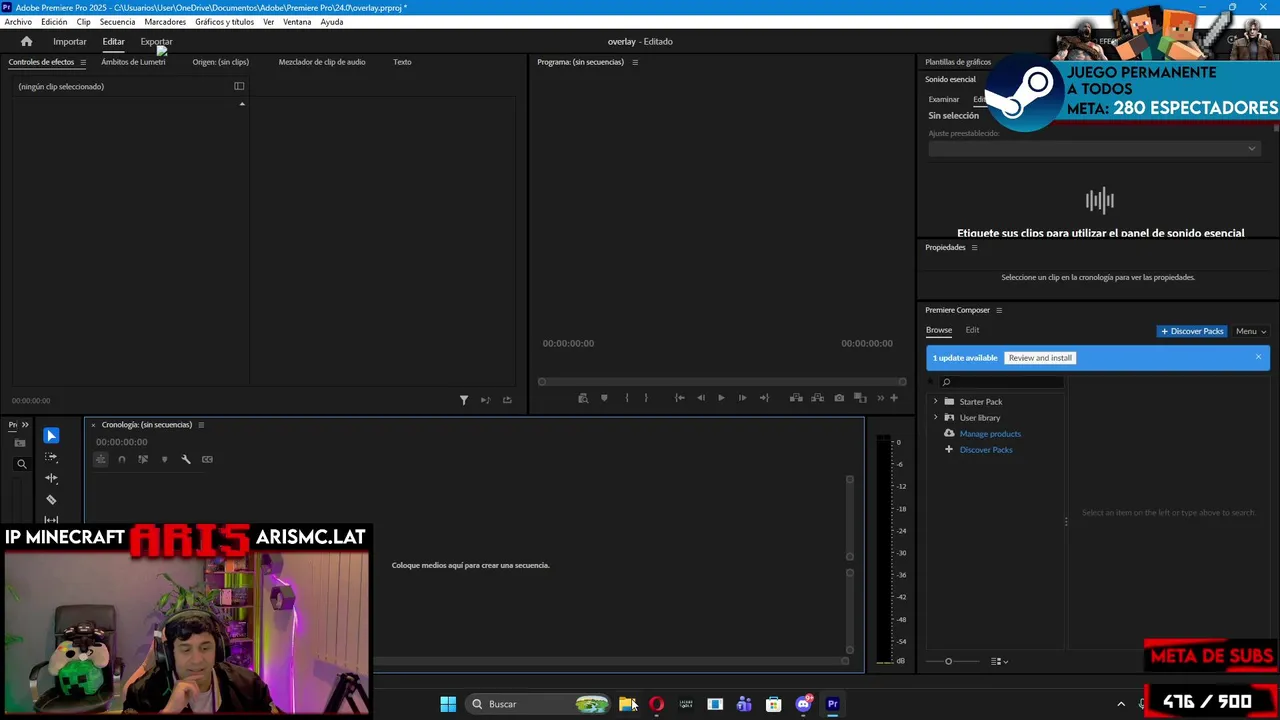The height and width of the screenshot is (720, 1280).
Task: Open the Manage products link
Action: click(x=990, y=434)
